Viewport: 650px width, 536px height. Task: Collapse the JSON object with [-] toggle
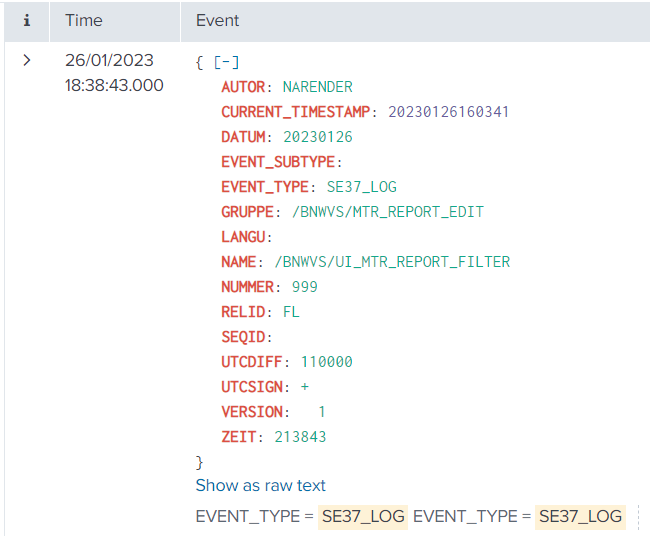click(226, 62)
